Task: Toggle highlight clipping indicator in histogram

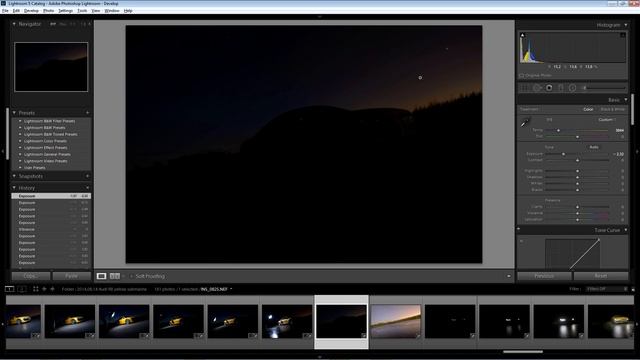Action: pyautogui.click(x=623, y=36)
